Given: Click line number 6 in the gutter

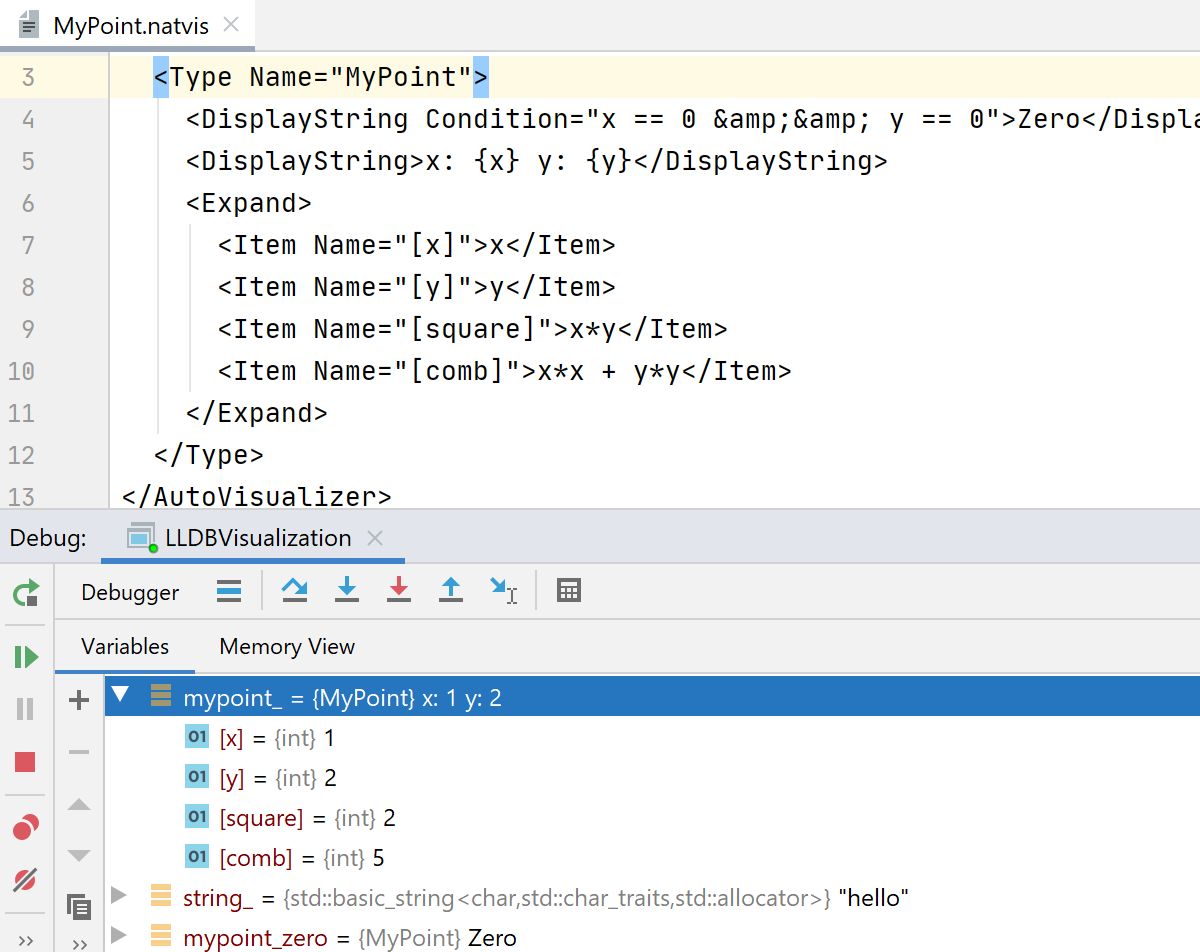Looking at the screenshot, I should [x=27, y=203].
